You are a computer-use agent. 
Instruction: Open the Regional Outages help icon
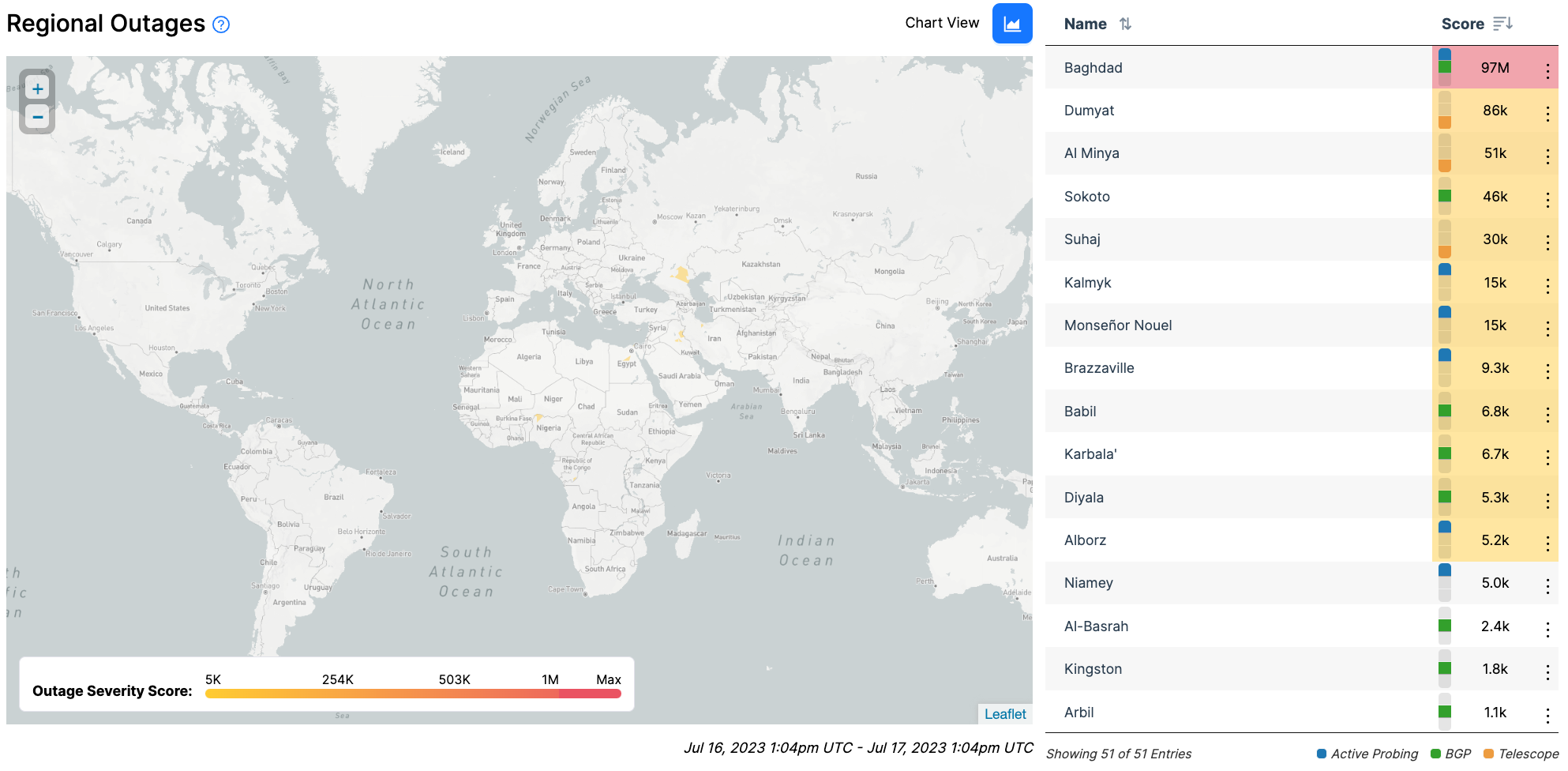(x=221, y=24)
